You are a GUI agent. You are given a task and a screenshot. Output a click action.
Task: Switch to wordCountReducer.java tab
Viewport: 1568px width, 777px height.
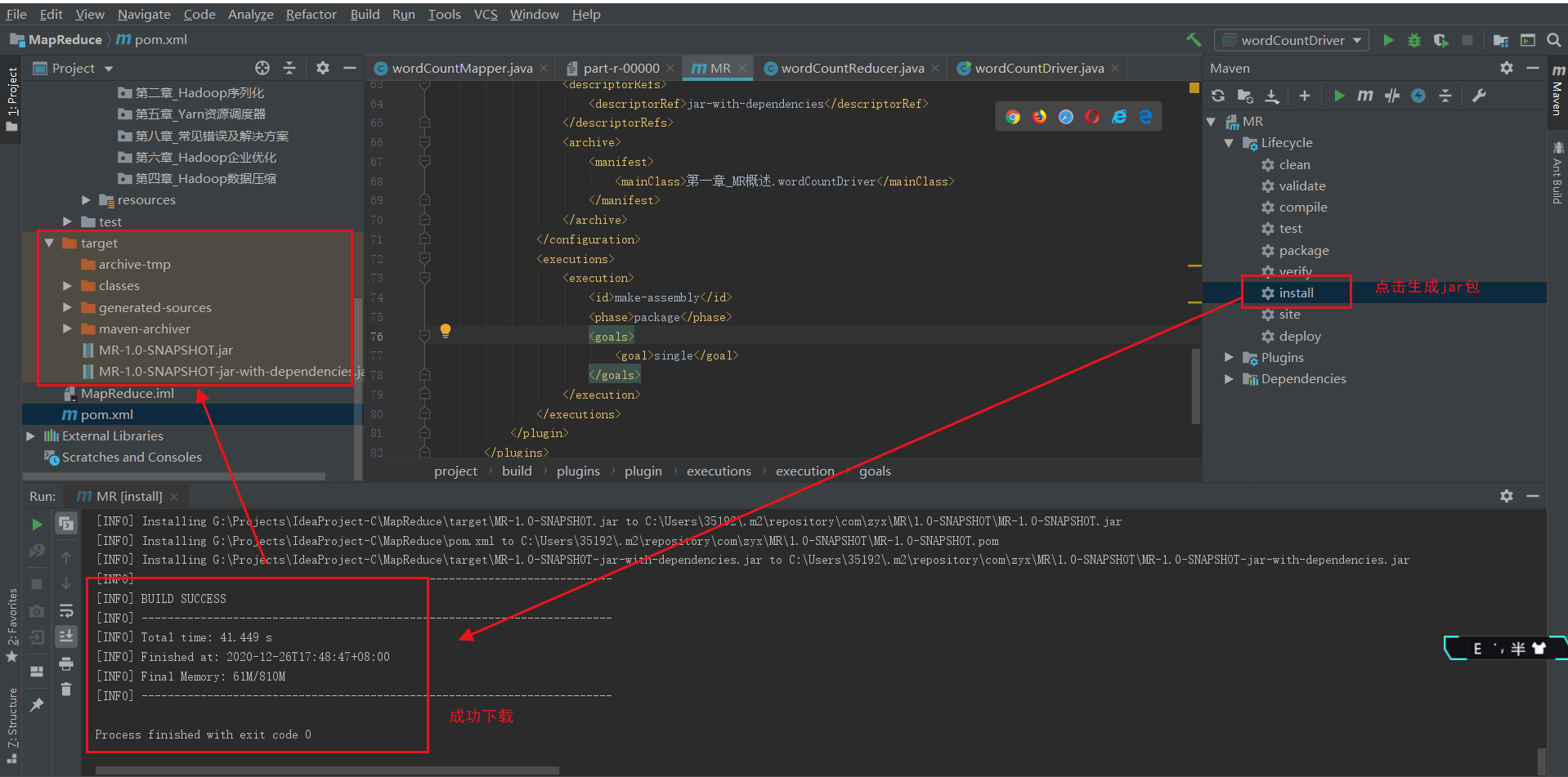pyautogui.click(x=853, y=68)
